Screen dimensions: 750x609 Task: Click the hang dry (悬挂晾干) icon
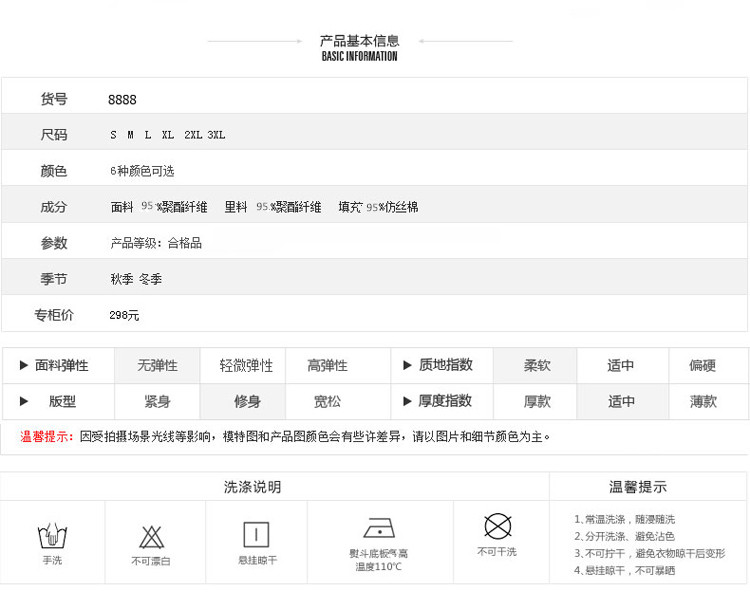[257, 534]
